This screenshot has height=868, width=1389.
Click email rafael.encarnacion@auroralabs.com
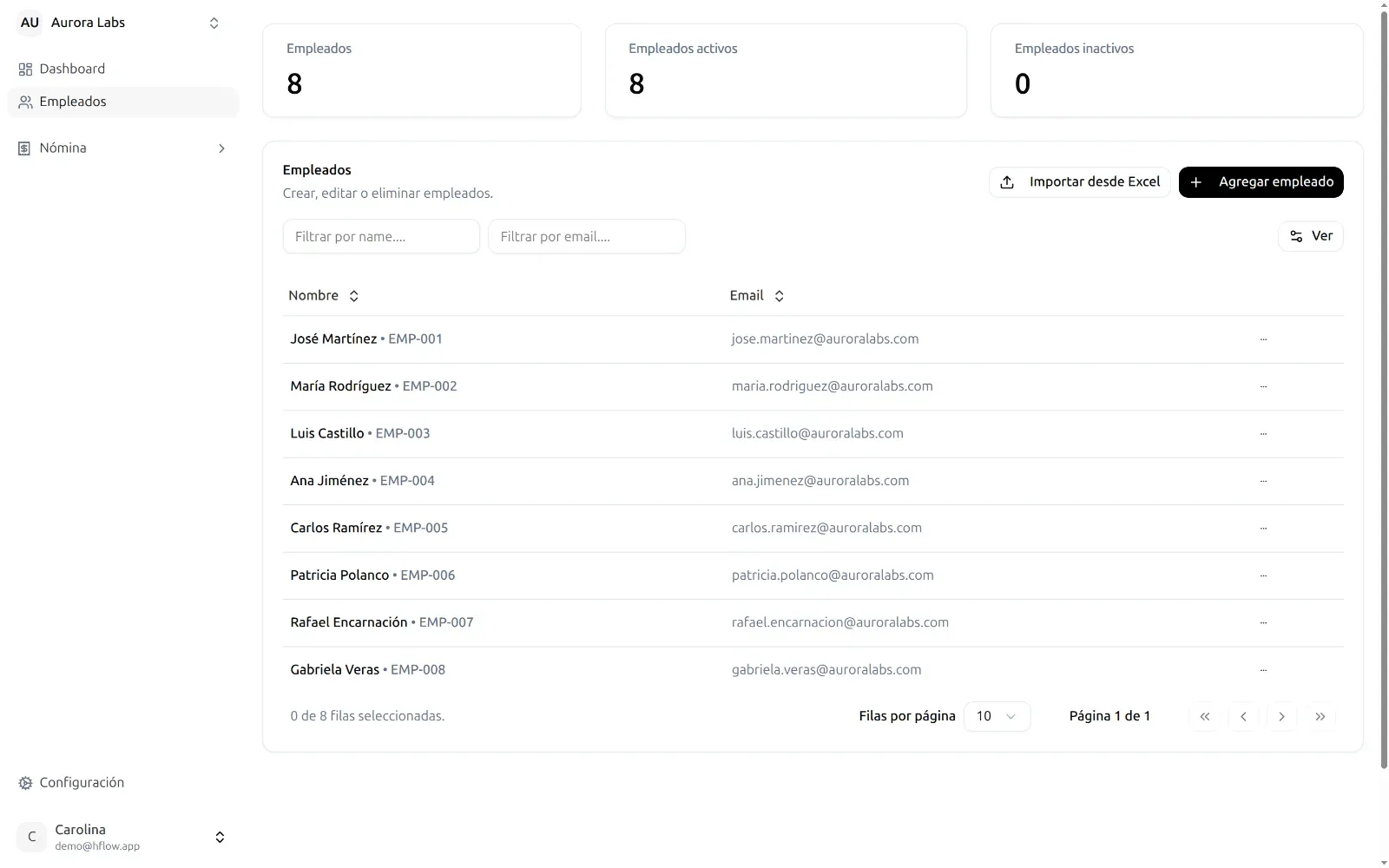click(x=839, y=622)
